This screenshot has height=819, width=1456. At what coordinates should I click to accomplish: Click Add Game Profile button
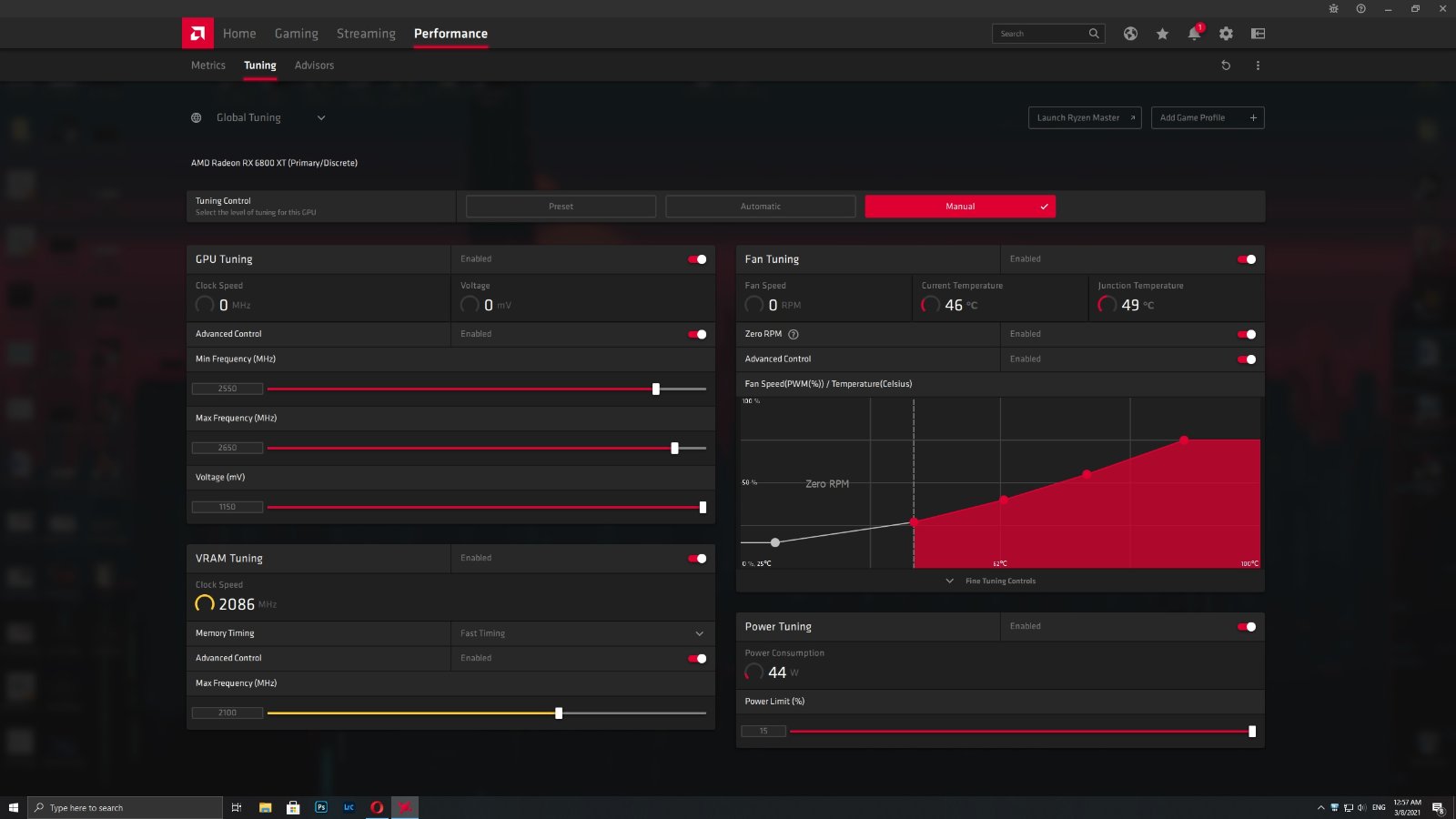tap(1208, 117)
